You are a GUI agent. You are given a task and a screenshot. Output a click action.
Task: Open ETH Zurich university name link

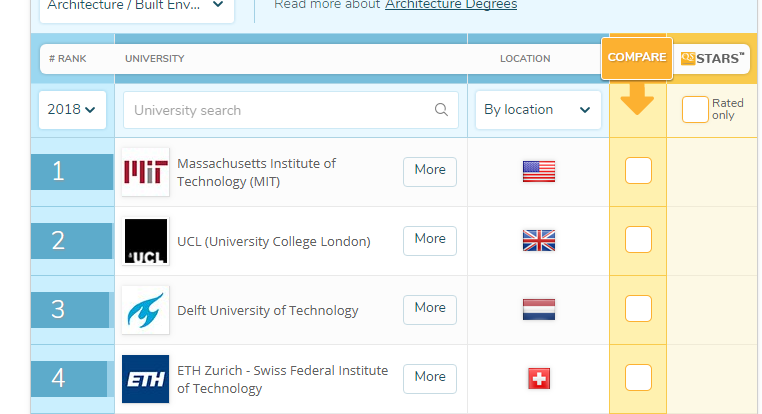(x=282, y=380)
